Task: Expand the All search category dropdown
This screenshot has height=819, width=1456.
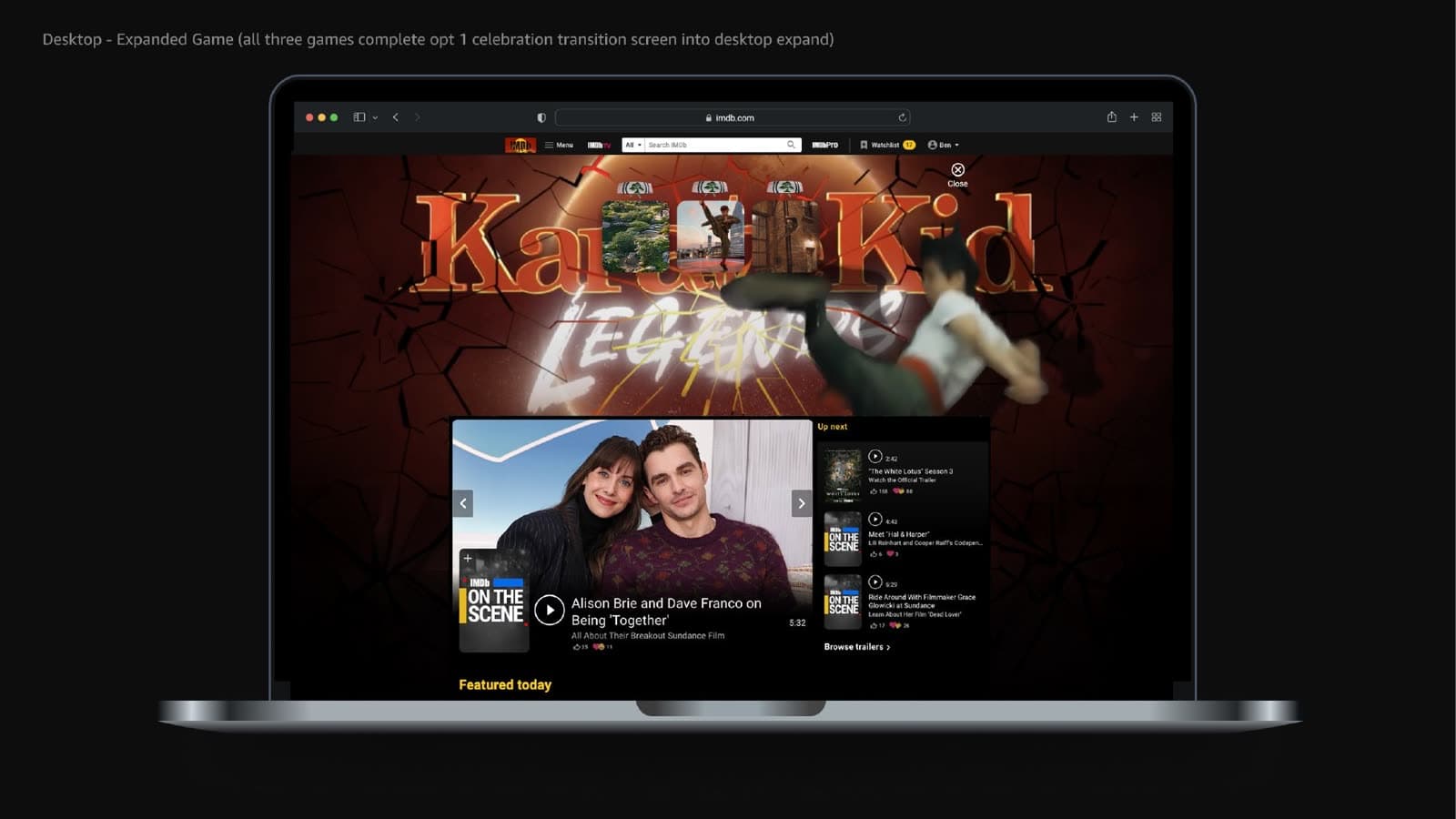Action: tap(633, 145)
